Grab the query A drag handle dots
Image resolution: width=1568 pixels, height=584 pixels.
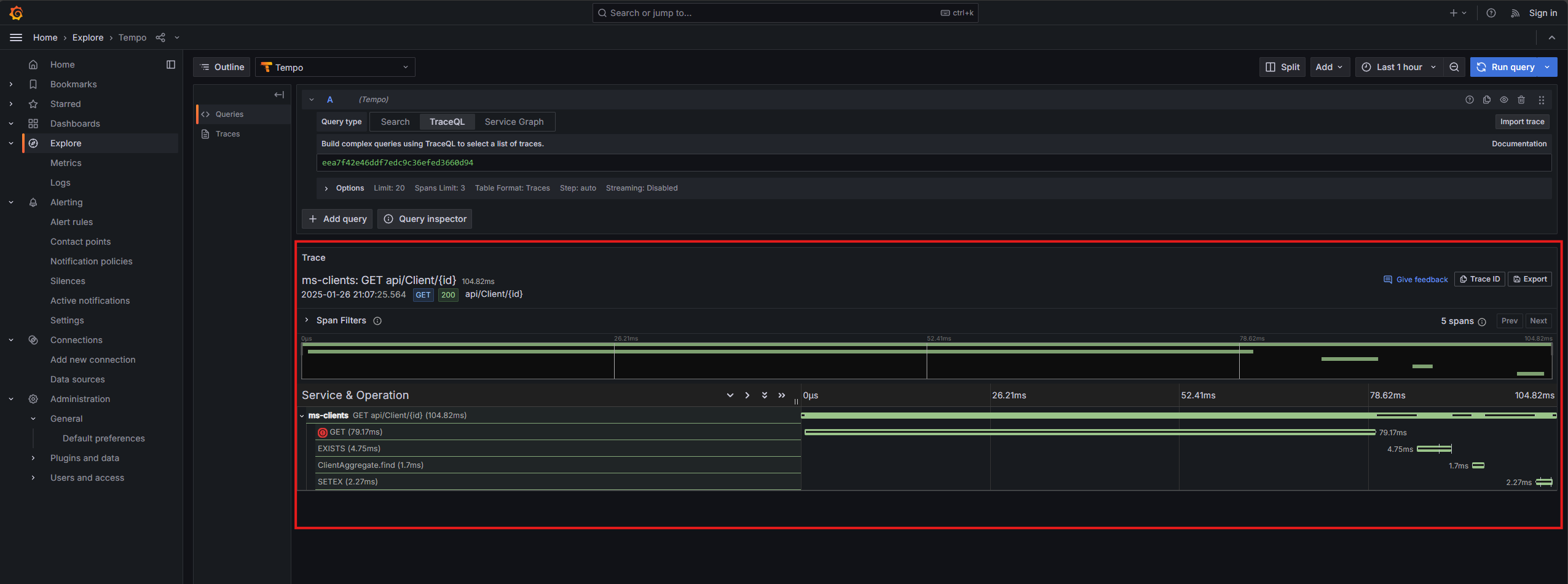(1542, 100)
